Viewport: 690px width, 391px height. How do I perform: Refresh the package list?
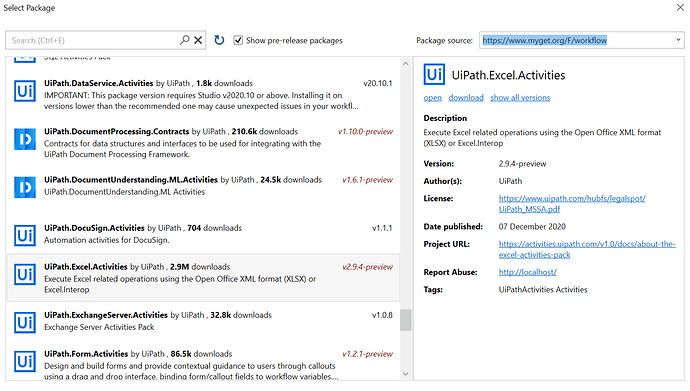click(x=219, y=40)
